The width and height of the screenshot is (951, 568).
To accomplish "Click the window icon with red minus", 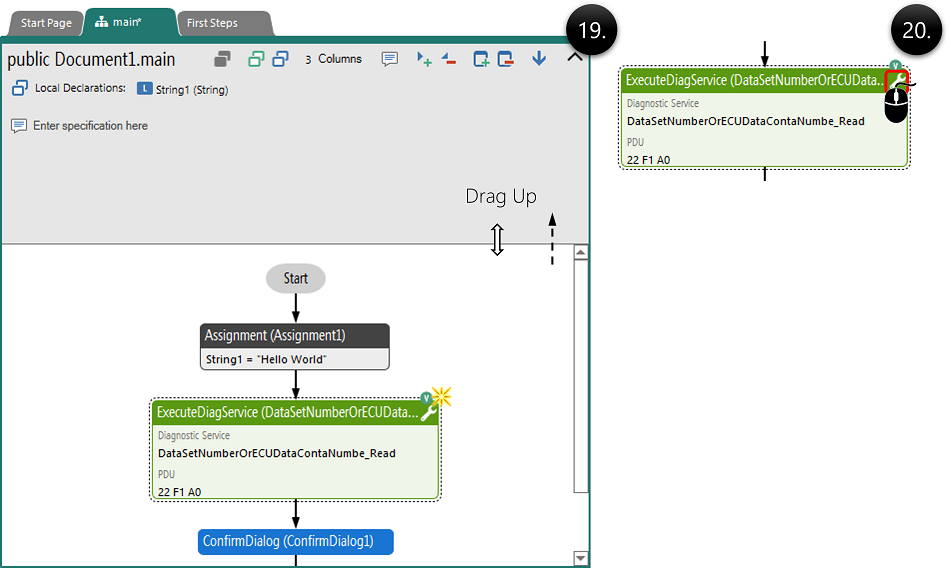I will click(506, 59).
